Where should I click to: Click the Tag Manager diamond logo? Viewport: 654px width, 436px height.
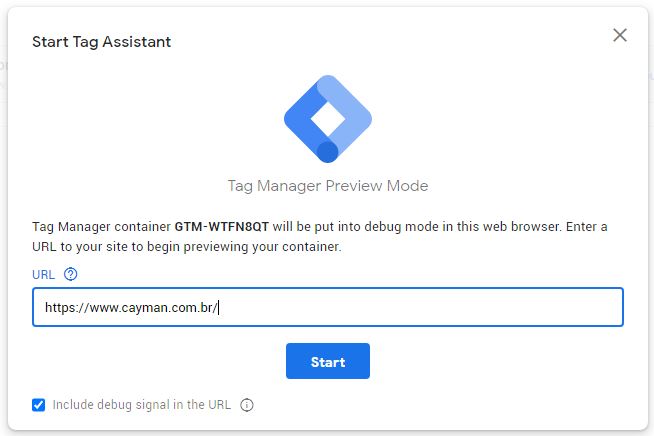point(328,119)
